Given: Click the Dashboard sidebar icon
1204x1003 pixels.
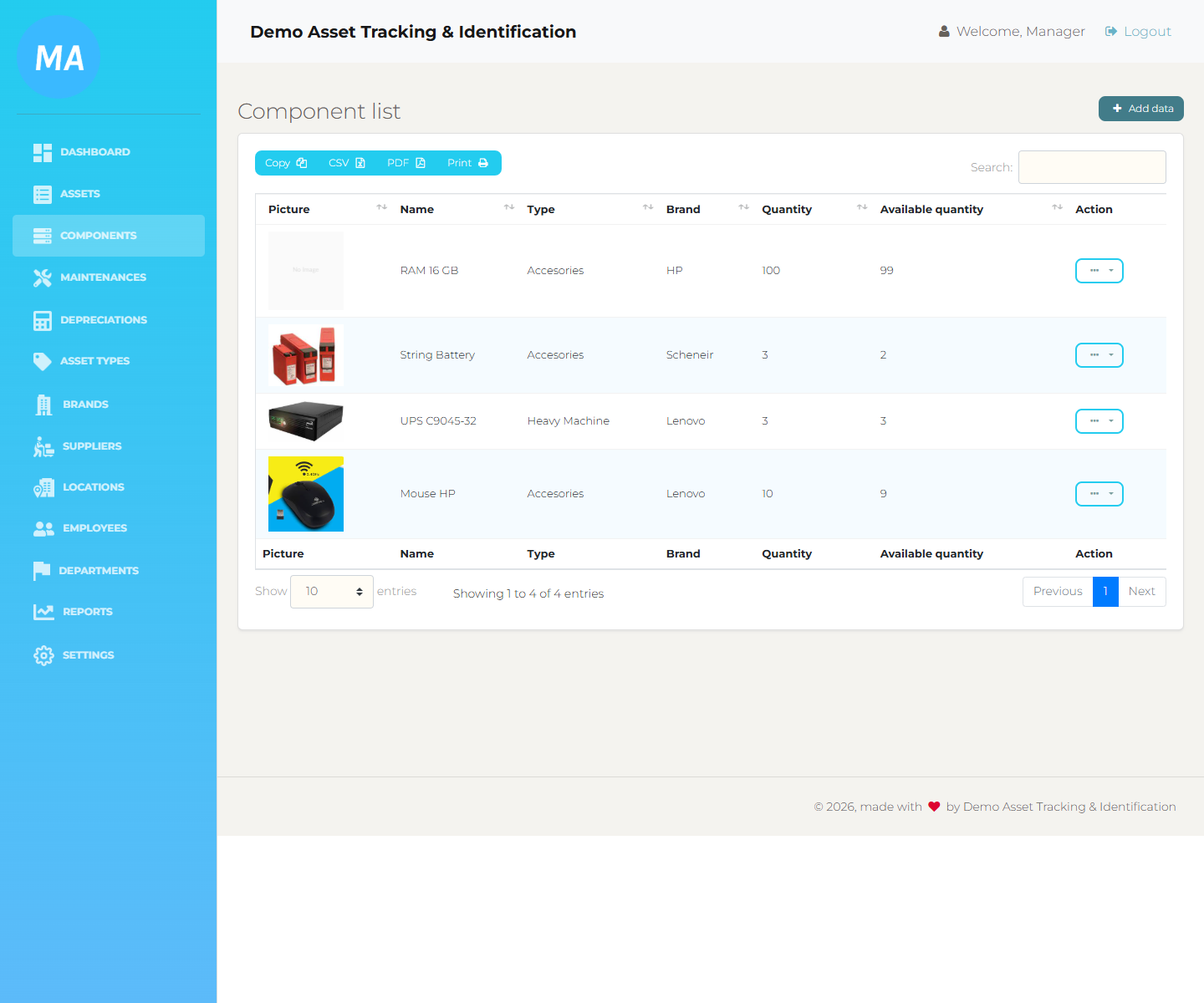Looking at the screenshot, I should coord(43,152).
